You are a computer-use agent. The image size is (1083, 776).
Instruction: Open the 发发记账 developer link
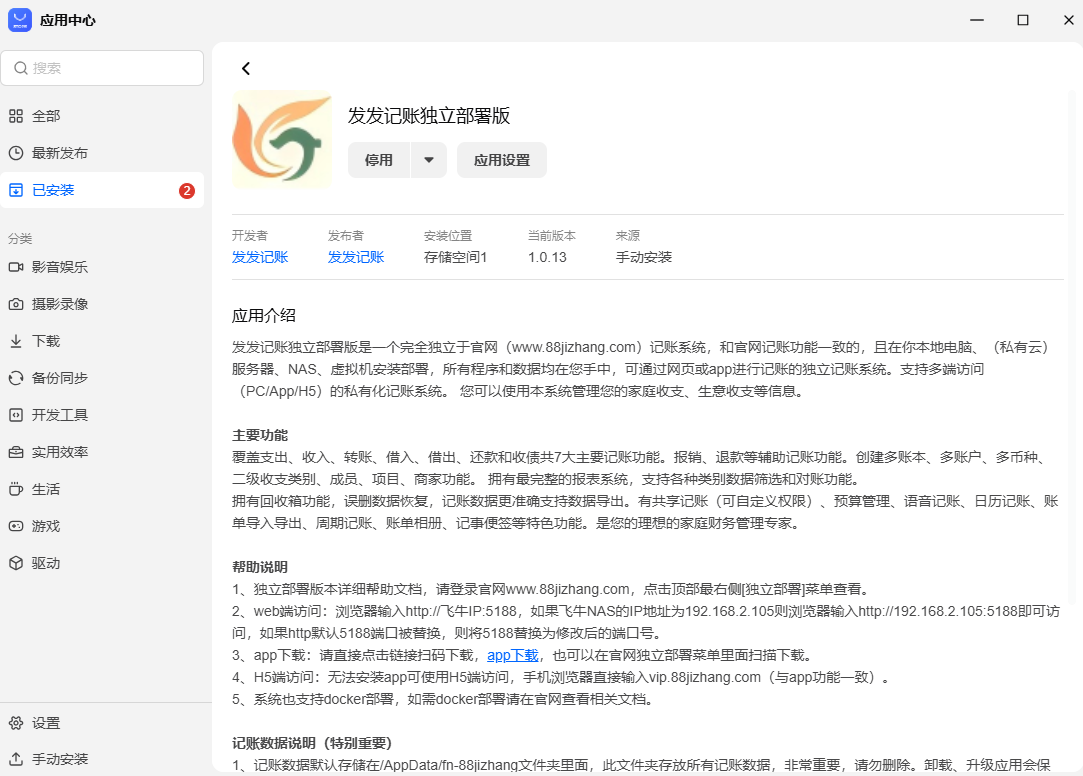click(260, 258)
